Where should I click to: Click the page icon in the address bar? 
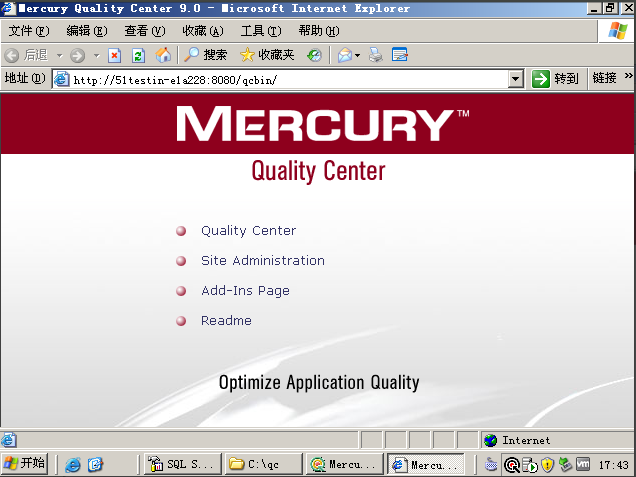tap(61, 79)
